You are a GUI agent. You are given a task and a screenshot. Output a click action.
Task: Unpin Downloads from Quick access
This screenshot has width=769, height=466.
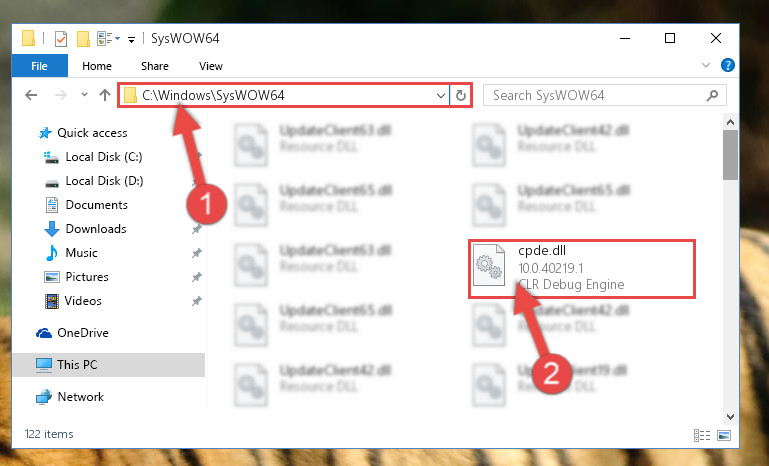(197, 229)
